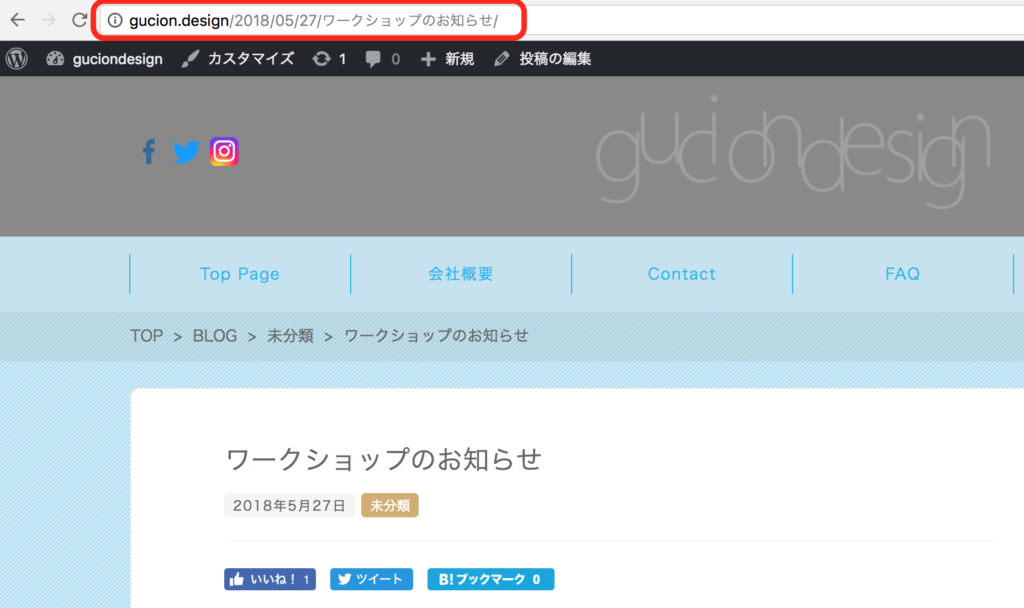Open guciondesign dashboard menu in admin bar

click(x=105, y=59)
